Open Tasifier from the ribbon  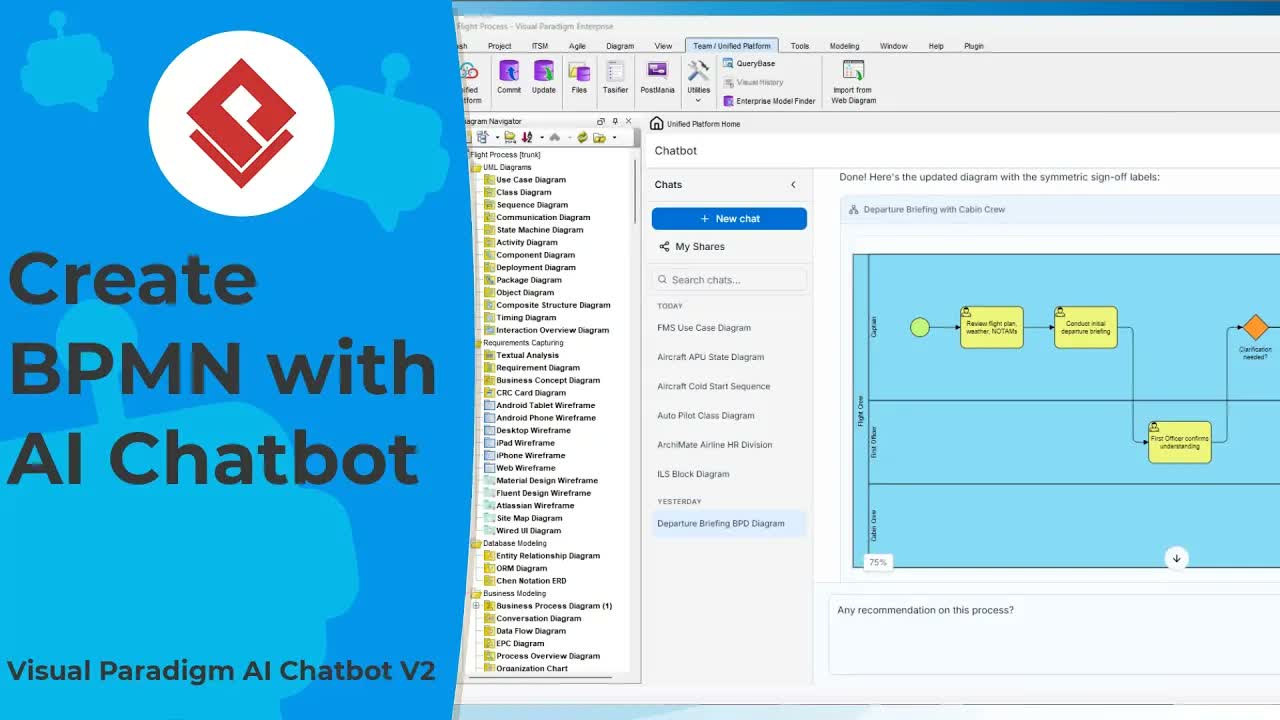pyautogui.click(x=615, y=78)
